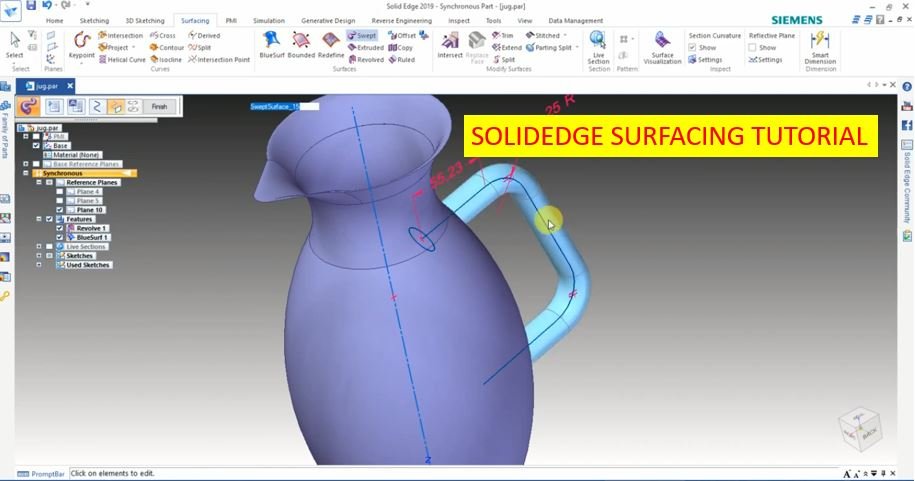Enable Live Section view
The image size is (915, 481).
tap(598, 46)
